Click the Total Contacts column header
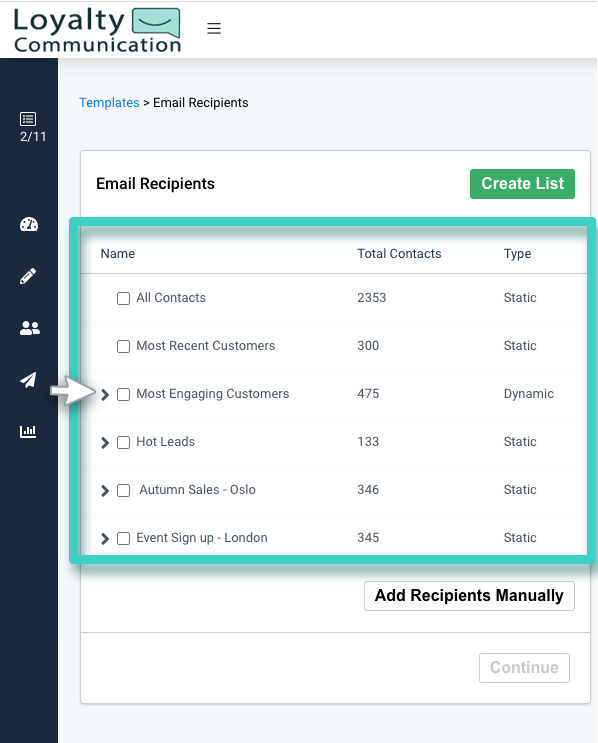 click(x=399, y=254)
